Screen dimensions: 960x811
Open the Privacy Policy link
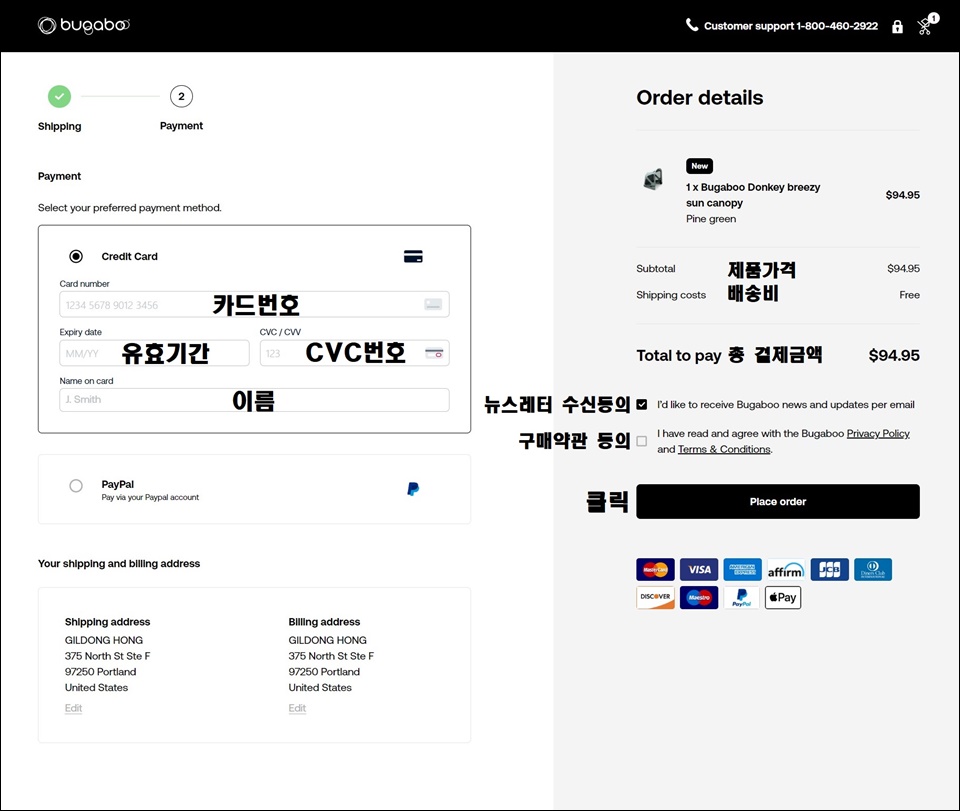(x=878, y=433)
